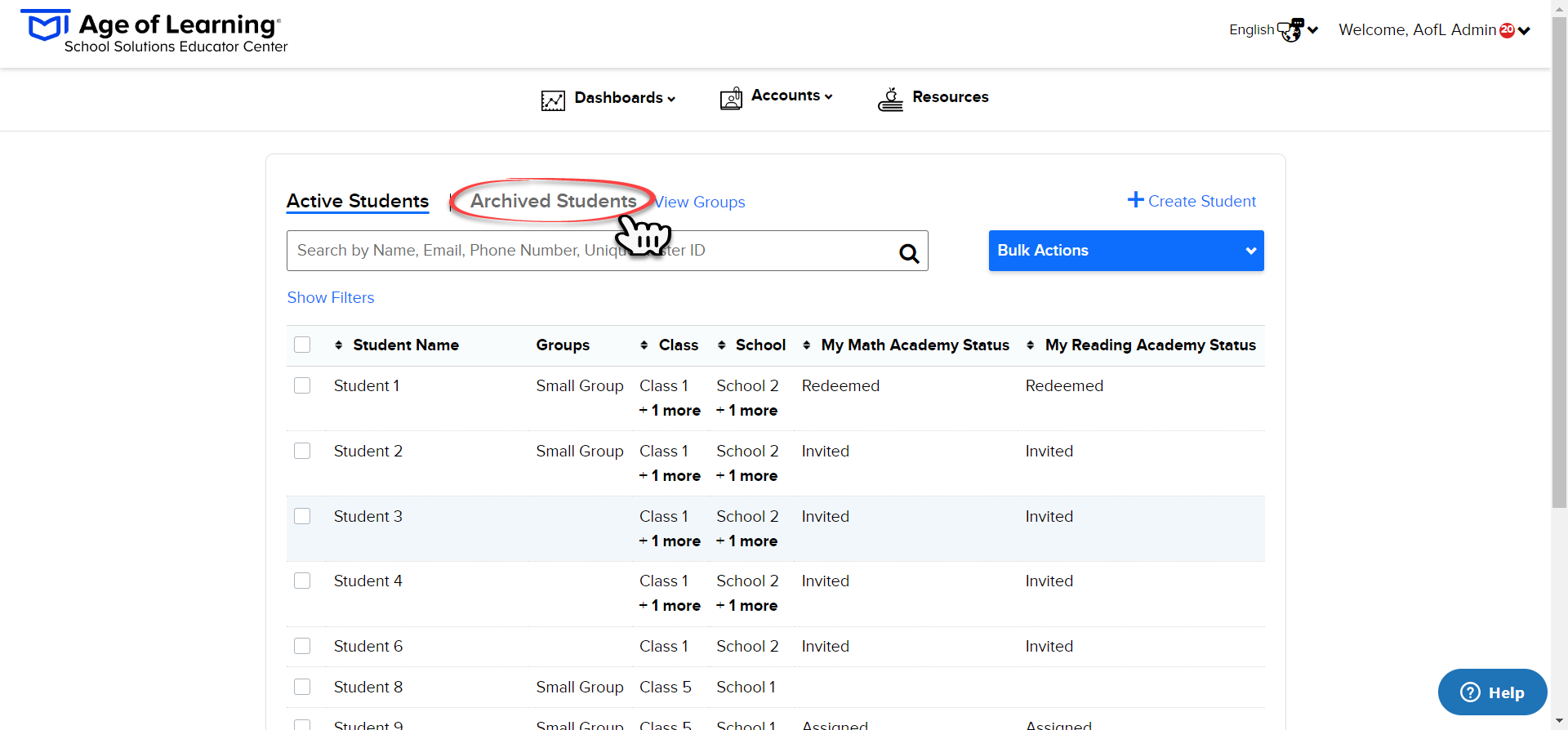
Task: Switch to the Archived Students tab
Action: pyautogui.click(x=554, y=201)
